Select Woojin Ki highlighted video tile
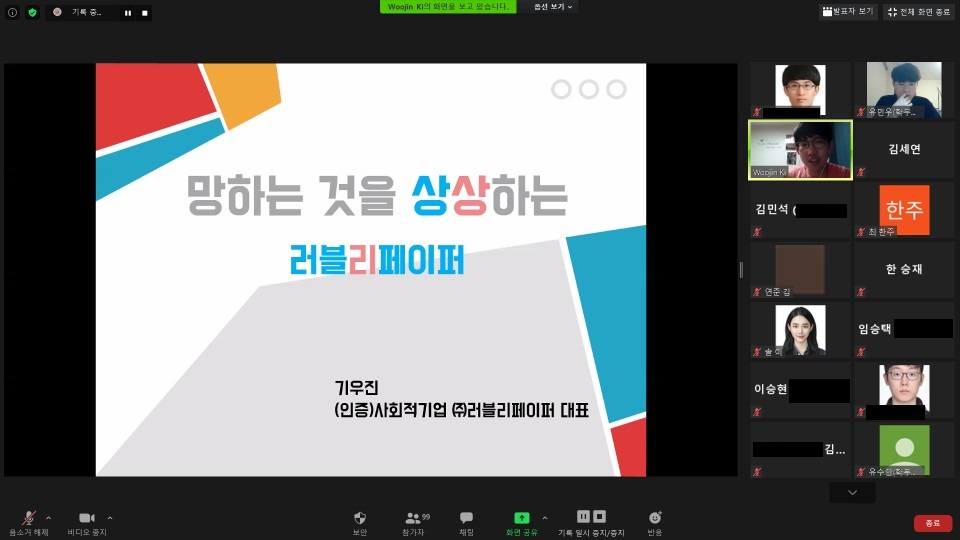 800,150
